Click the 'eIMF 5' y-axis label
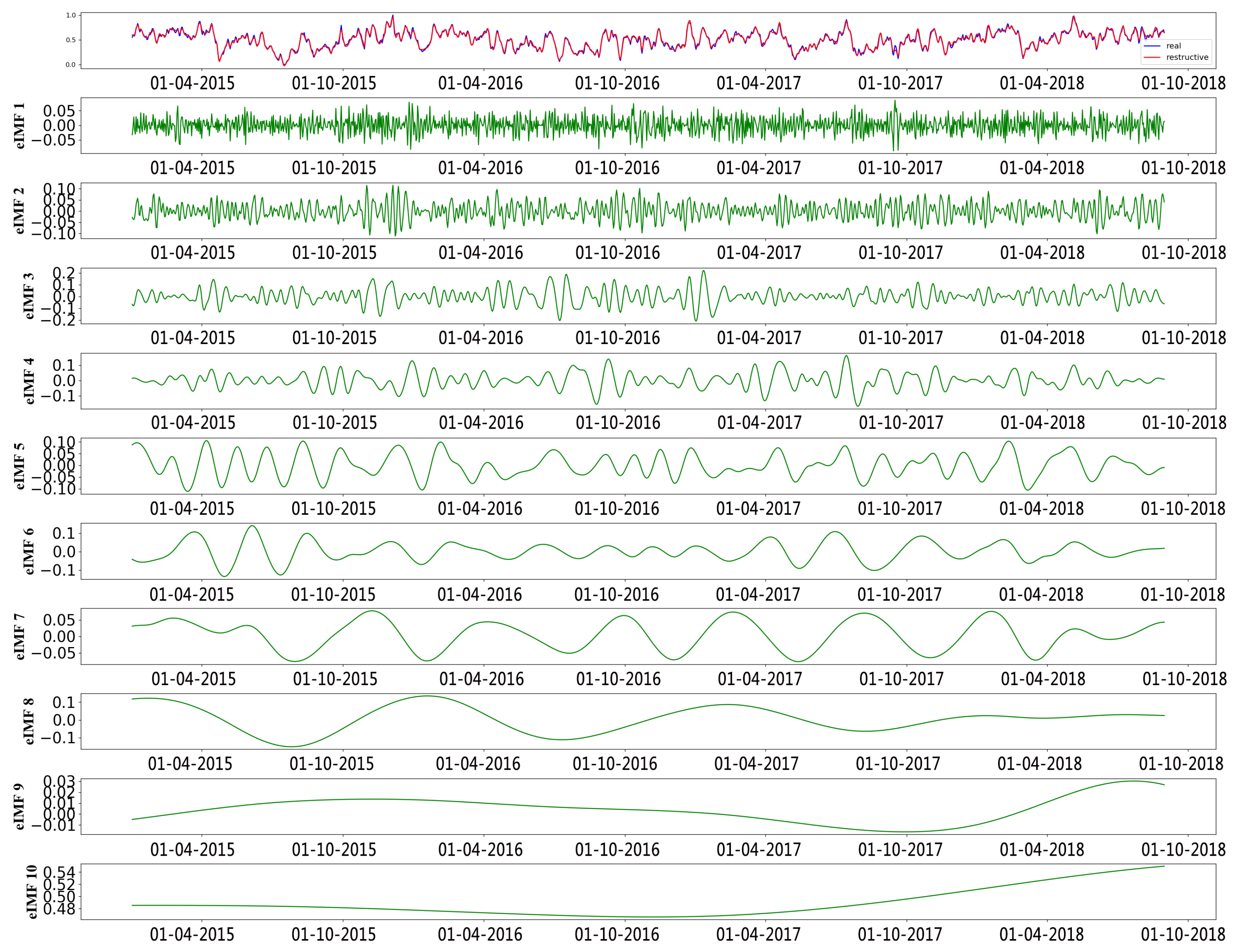This screenshot has height=952, width=1235. [x=19, y=466]
